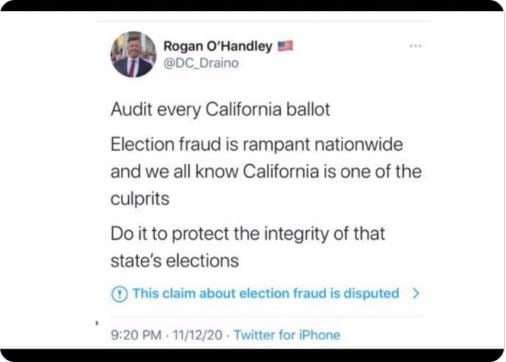Click 'Do it to protect the integrity' line

[248, 233]
